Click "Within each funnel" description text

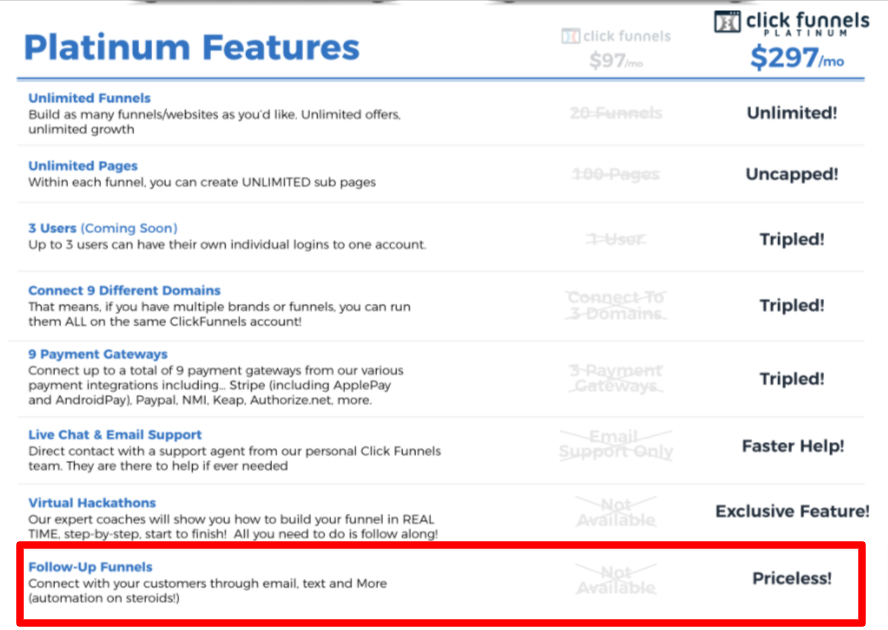click(x=202, y=182)
